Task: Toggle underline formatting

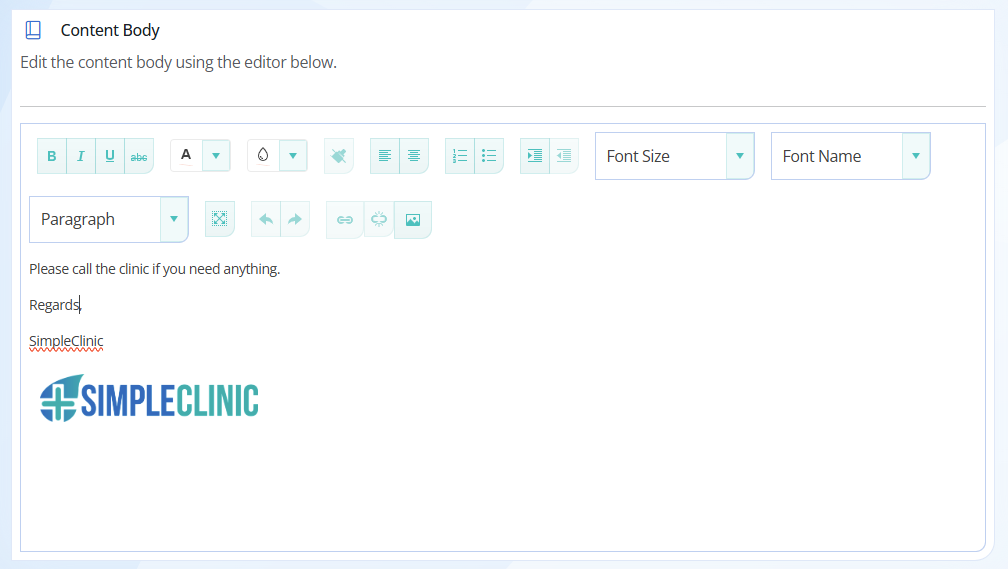Action: pos(110,156)
